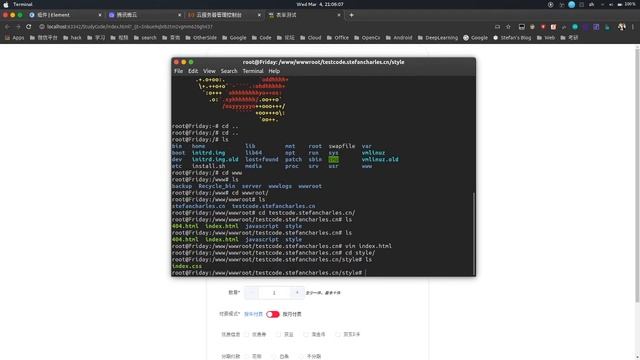Click the date and time in the menu bar
The height and width of the screenshot is (360, 640).
[320, 4]
